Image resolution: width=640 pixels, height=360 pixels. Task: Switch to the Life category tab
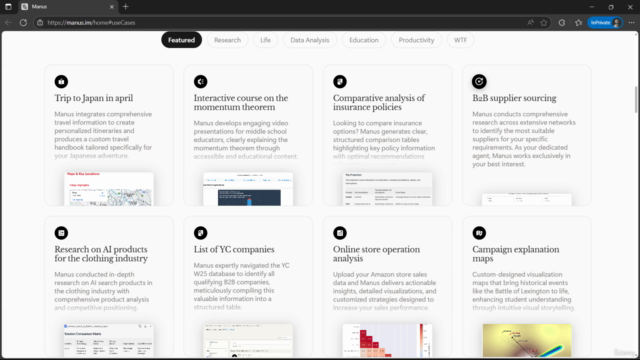coord(265,40)
